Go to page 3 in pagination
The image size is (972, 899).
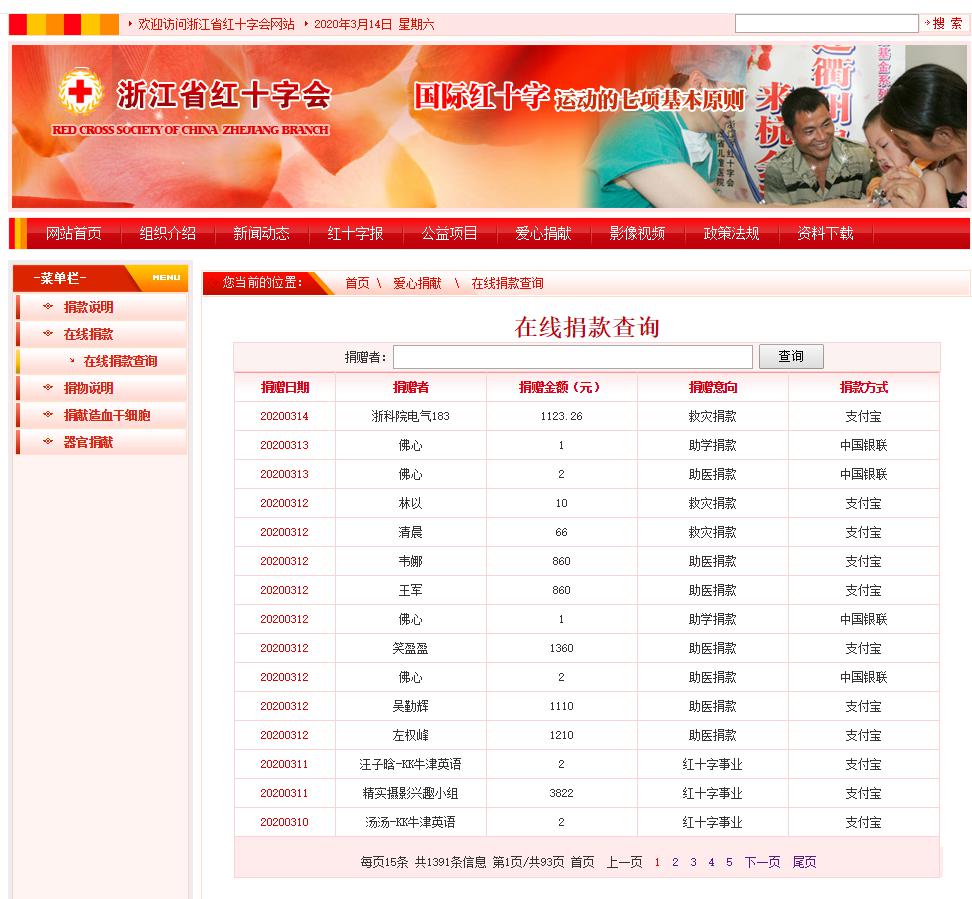point(693,862)
